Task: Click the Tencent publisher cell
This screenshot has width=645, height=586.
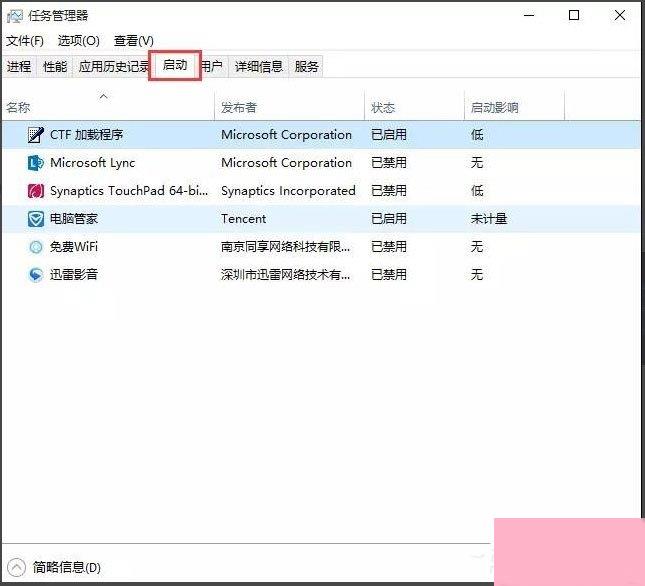Action: (244, 219)
